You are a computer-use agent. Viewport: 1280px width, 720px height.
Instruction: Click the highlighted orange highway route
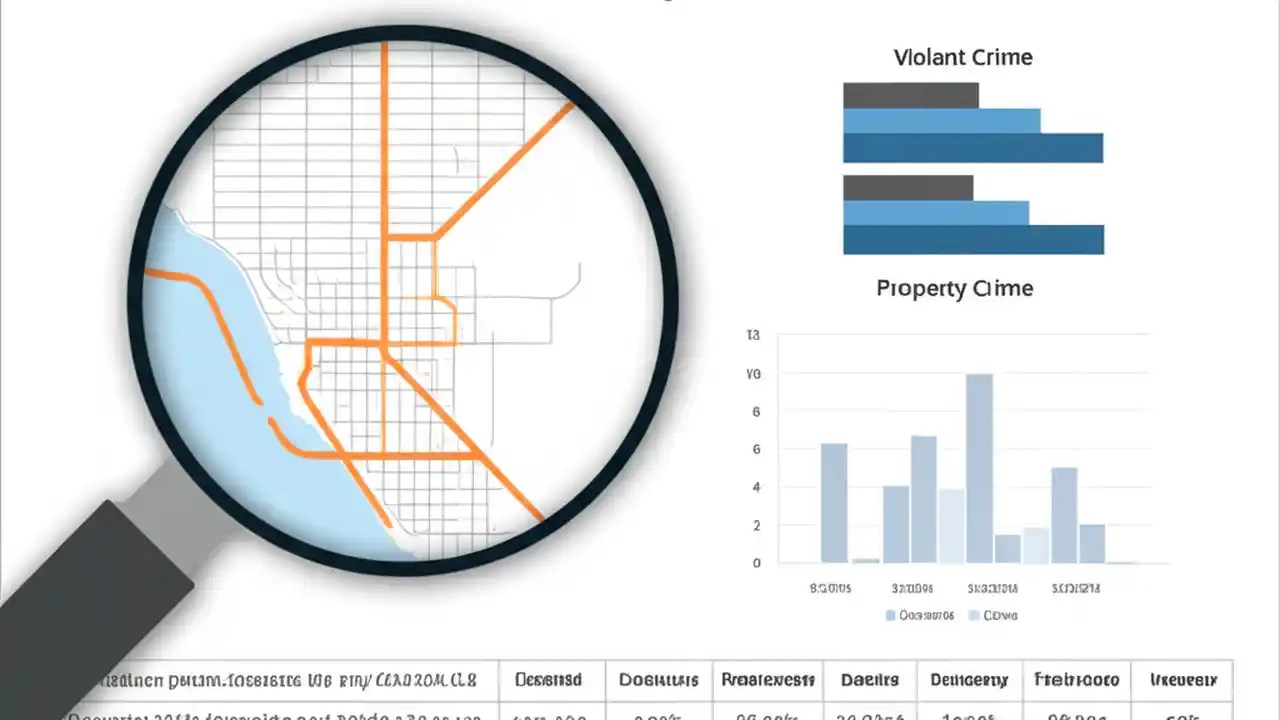tap(385, 200)
